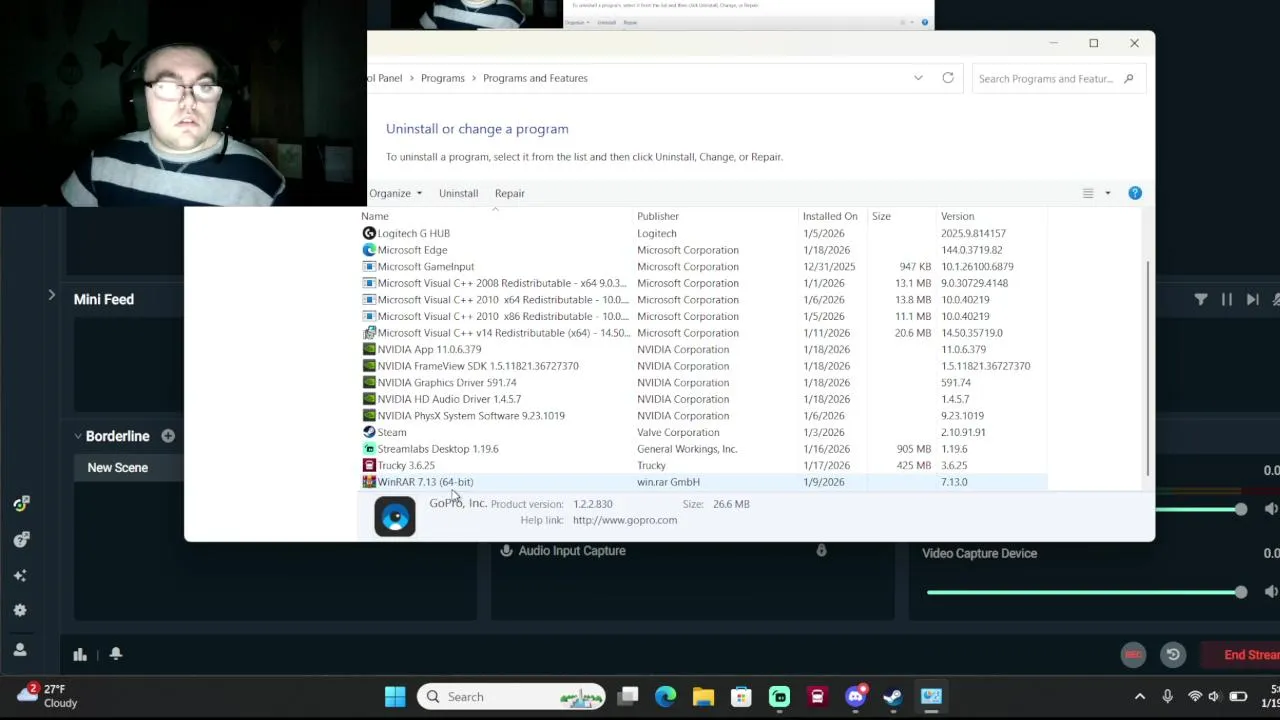This screenshot has height=720, width=1280.
Task: Click the Mini Feed filter funnel icon
Action: (x=1201, y=299)
